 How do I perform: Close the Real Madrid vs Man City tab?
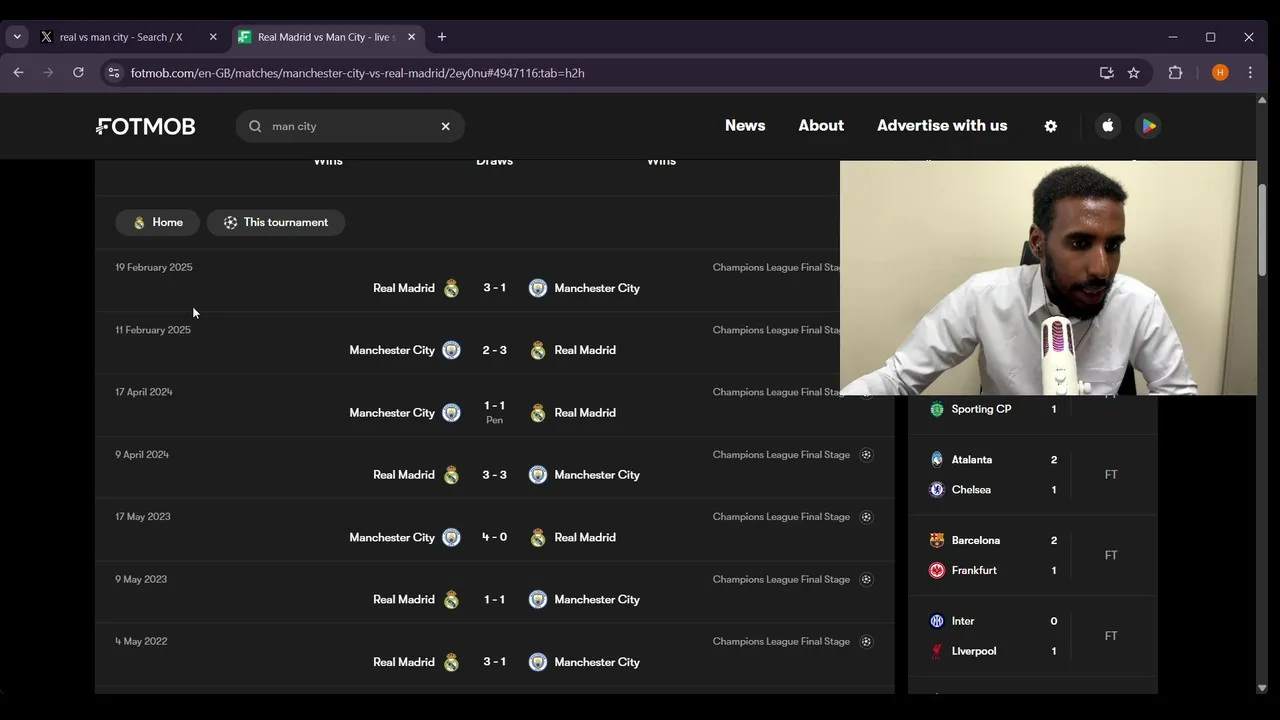[x=411, y=37]
